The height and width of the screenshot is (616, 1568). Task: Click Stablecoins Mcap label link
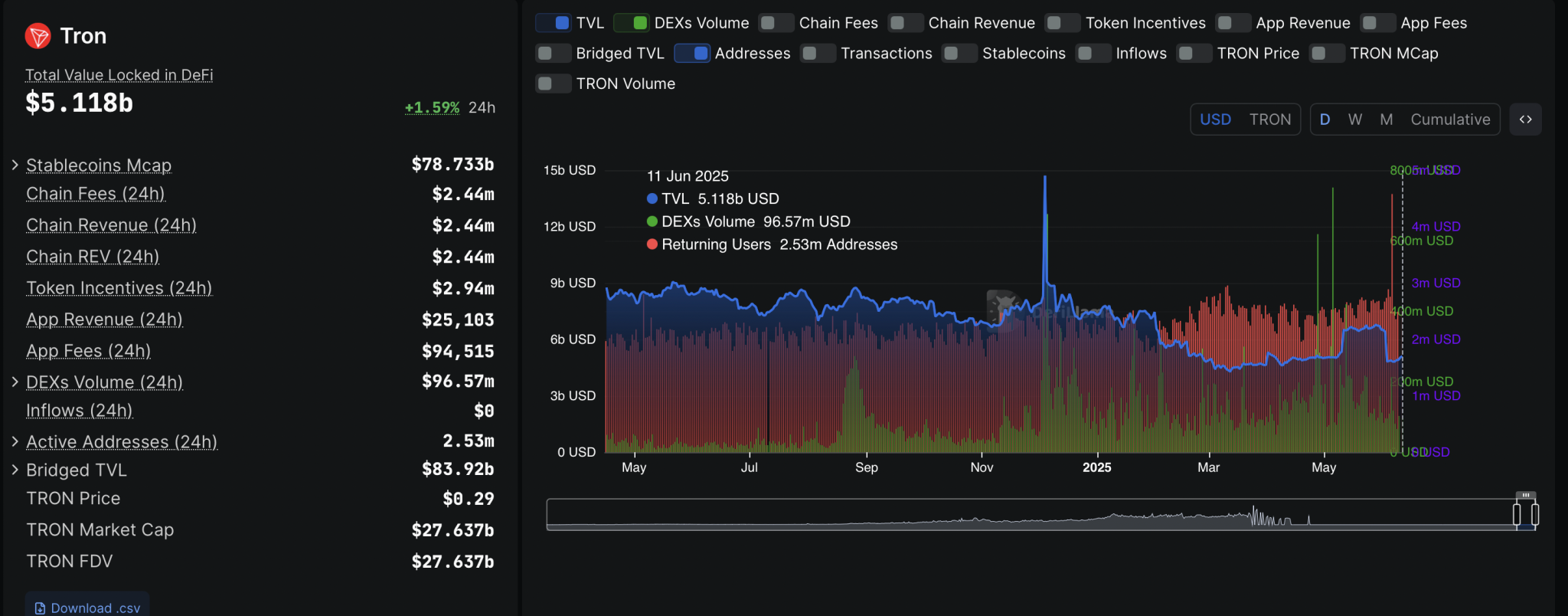[99, 165]
